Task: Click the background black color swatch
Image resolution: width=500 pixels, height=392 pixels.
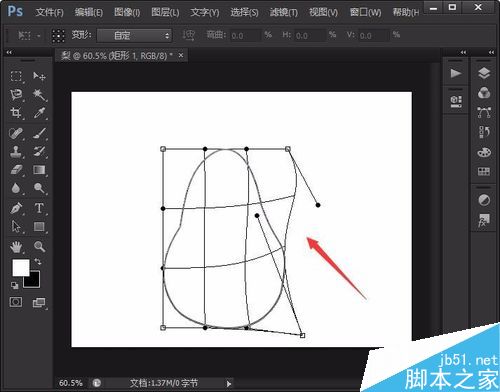Action: pos(34,281)
